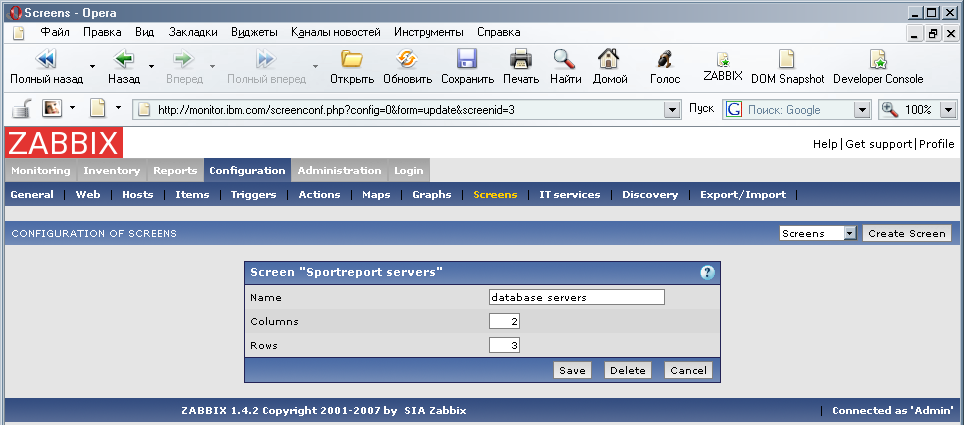Print the page with the Печать icon

coord(521,59)
